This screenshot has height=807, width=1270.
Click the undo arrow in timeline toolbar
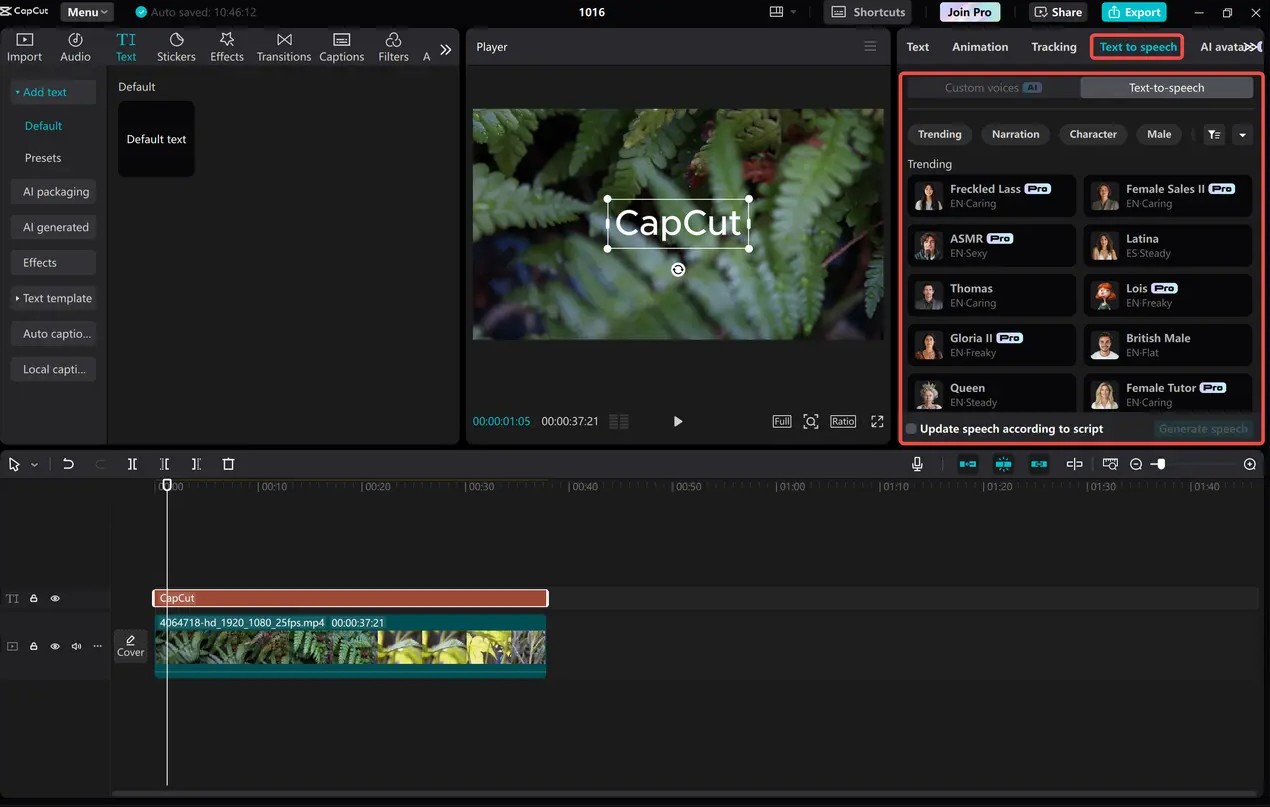point(68,464)
